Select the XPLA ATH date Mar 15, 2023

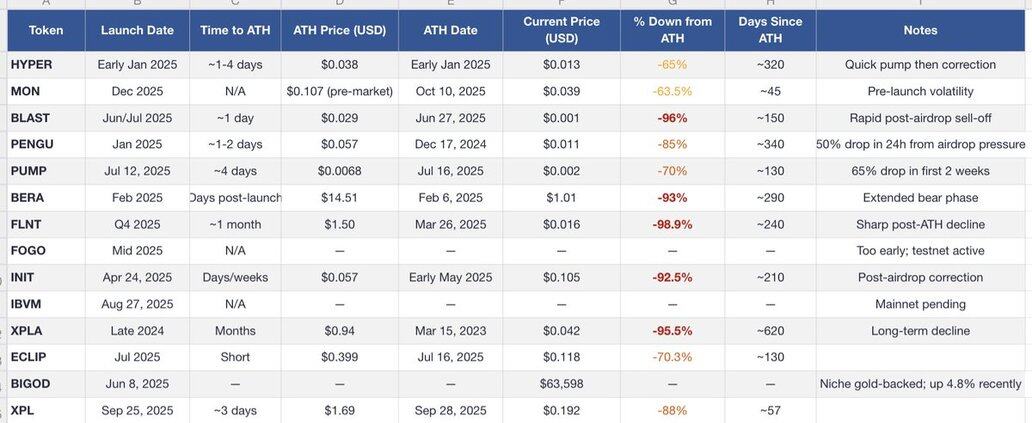[x=450, y=331]
